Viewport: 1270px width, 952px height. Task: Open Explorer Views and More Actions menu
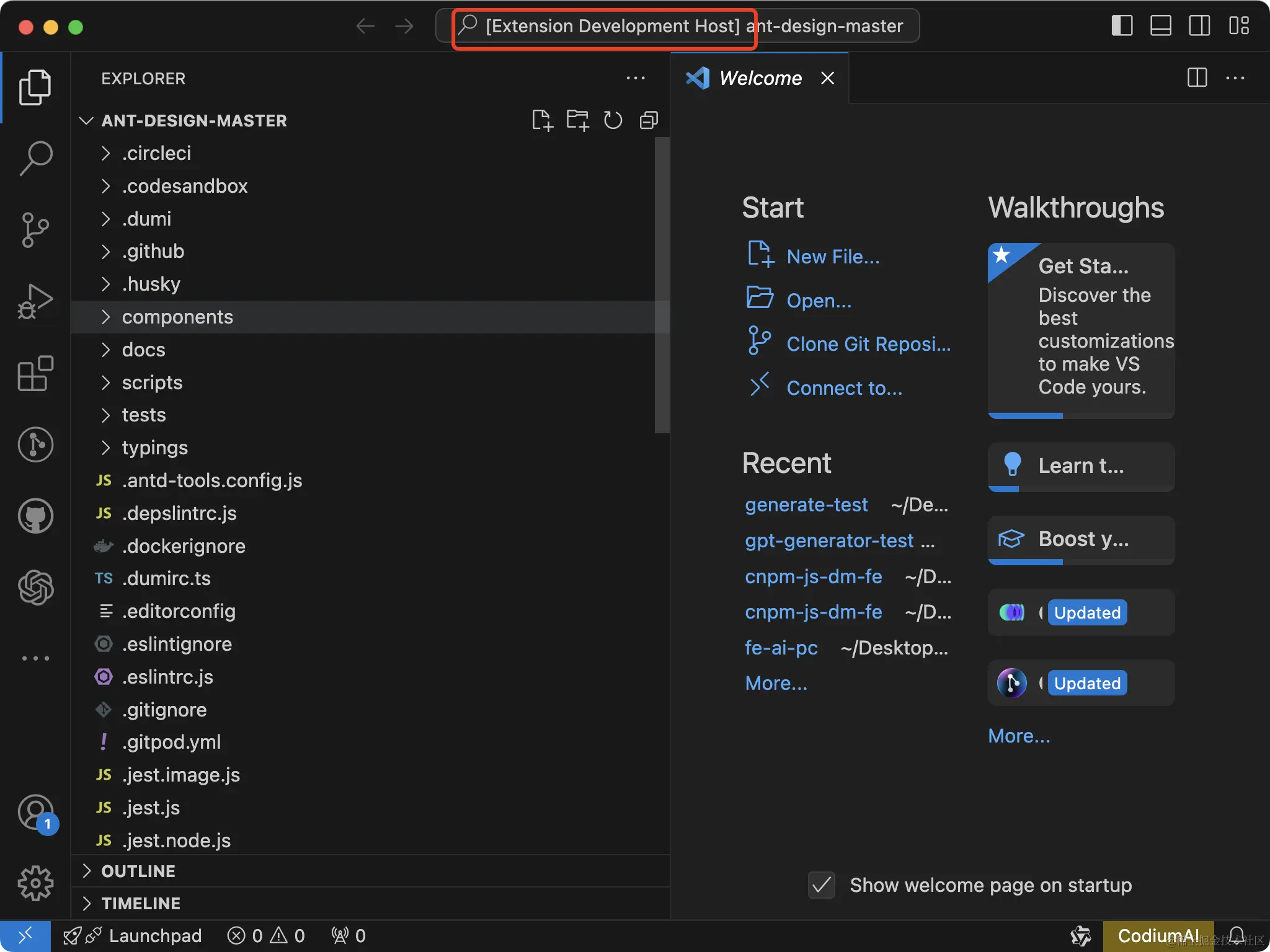[x=636, y=78]
